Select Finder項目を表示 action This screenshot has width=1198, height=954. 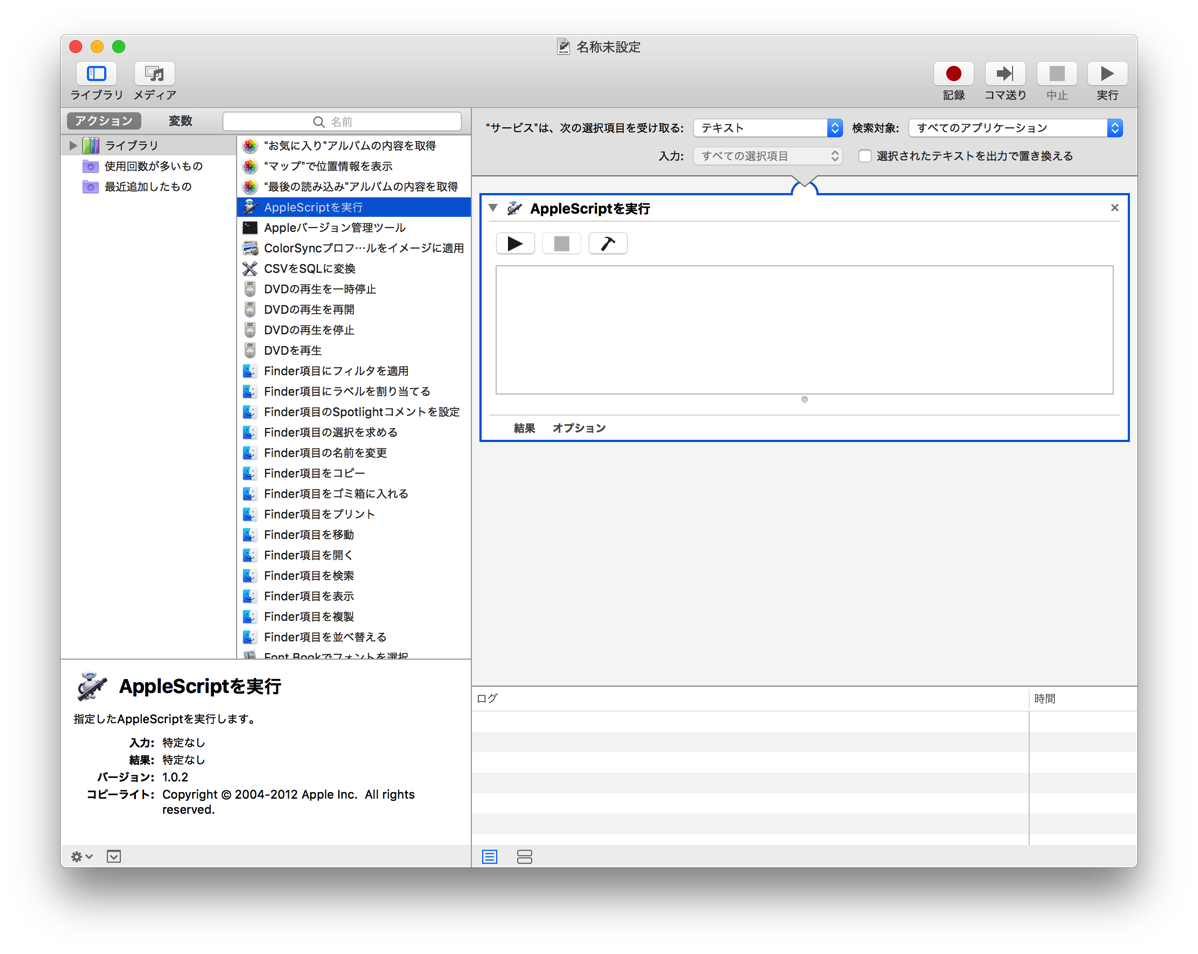point(354,596)
